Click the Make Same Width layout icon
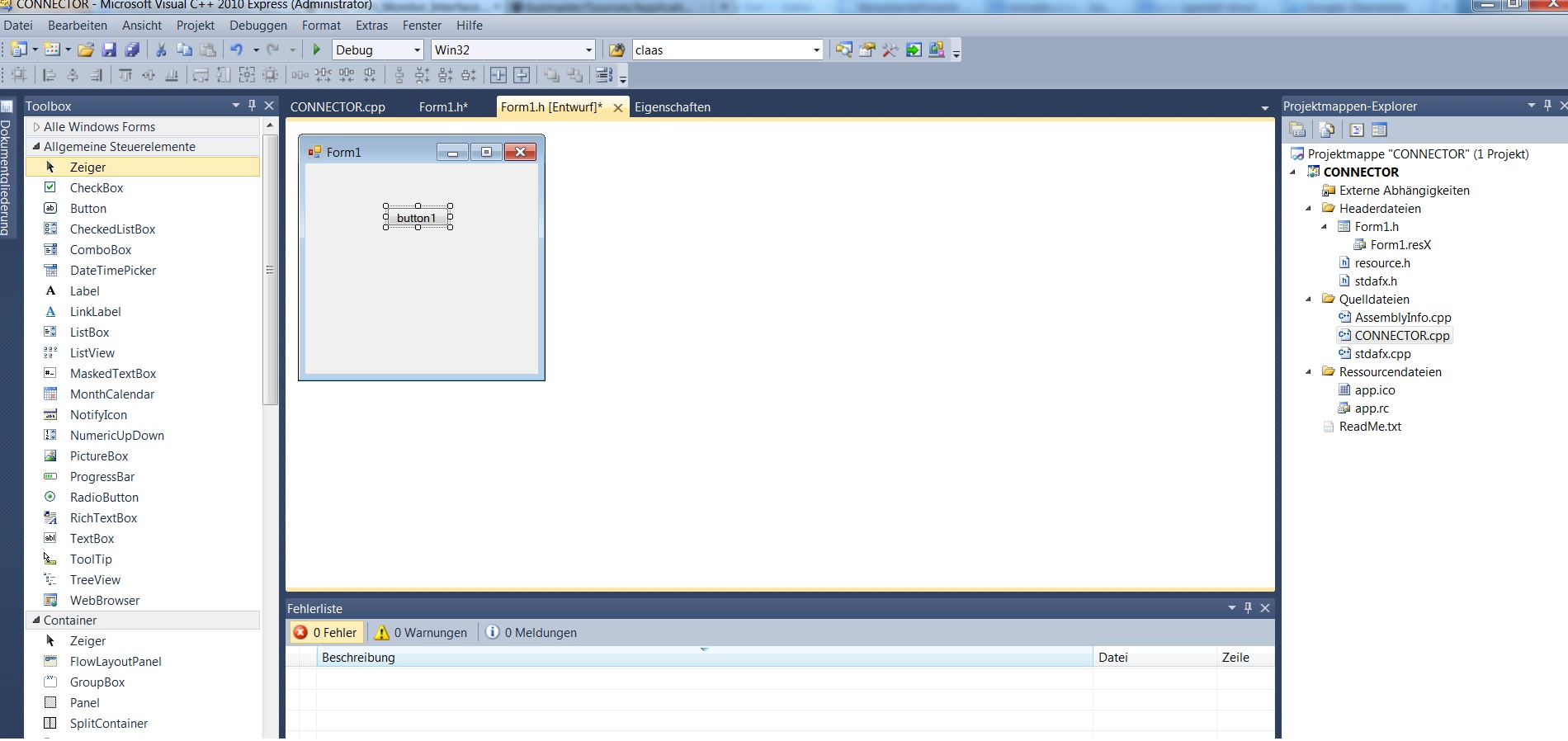 pos(201,75)
